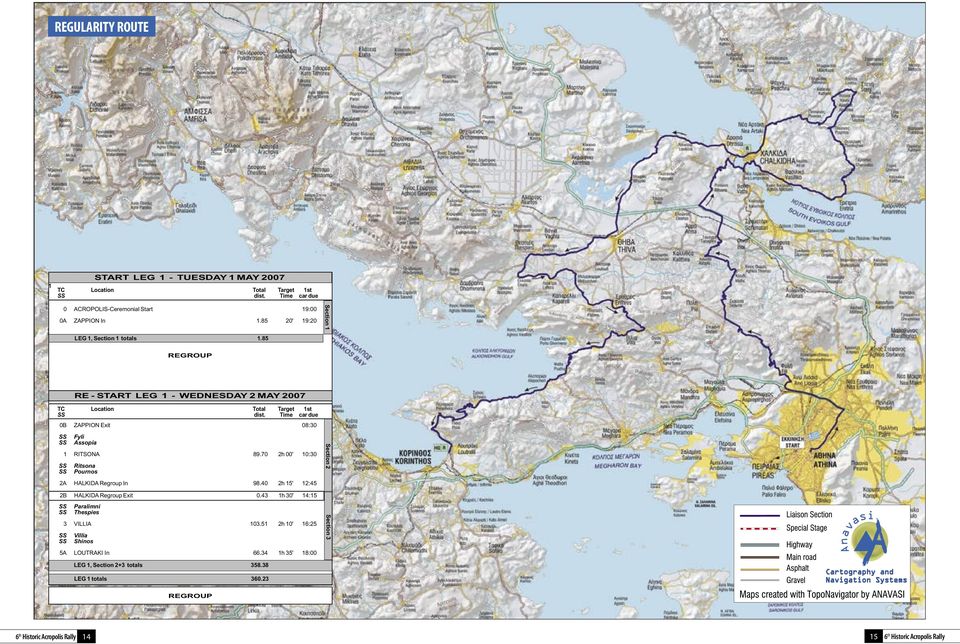
Task: Click the 98.40 distance cell
Action: [261, 484]
